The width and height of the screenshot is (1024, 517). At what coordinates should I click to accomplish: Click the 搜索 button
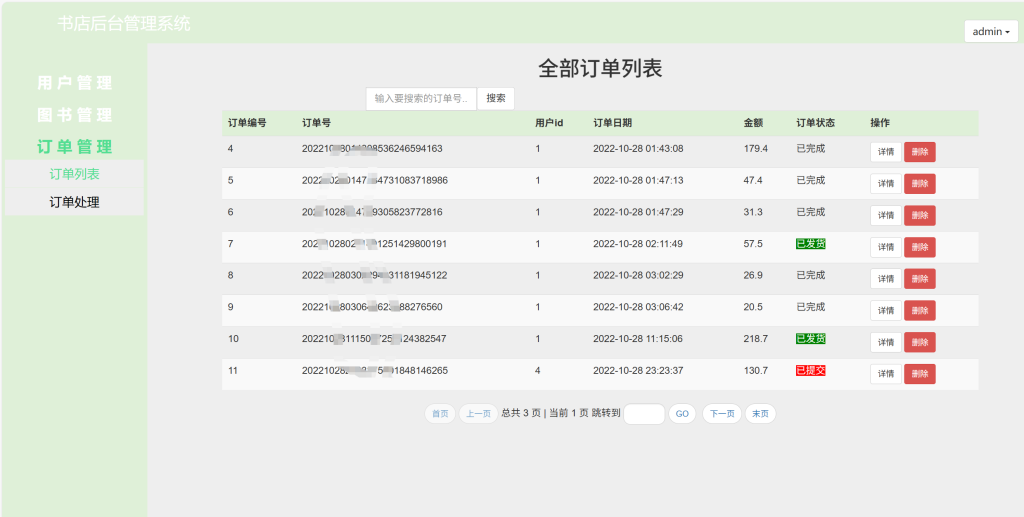496,99
